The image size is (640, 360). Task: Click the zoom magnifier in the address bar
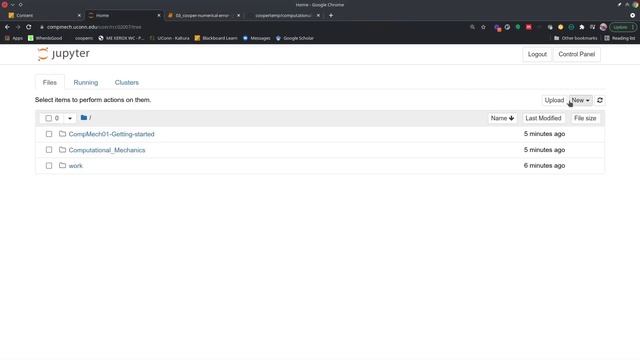pos(472,27)
